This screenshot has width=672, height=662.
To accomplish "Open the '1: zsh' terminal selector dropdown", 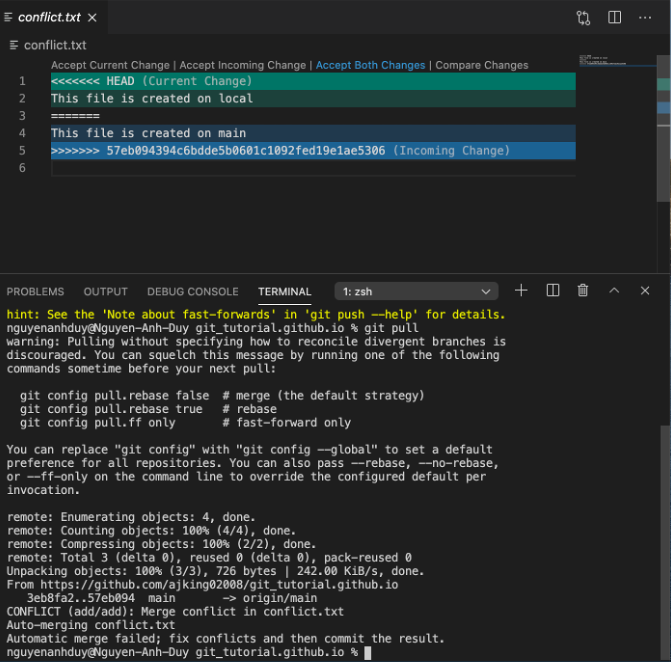I will [x=415, y=291].
